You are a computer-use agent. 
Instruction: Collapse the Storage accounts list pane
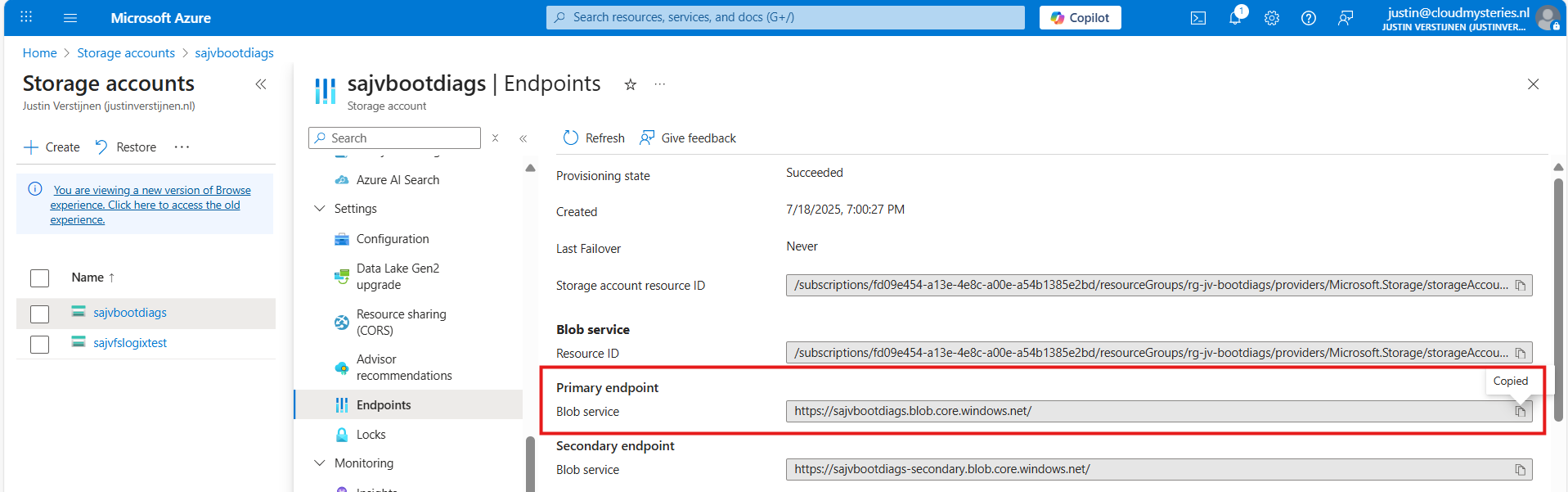261,84
